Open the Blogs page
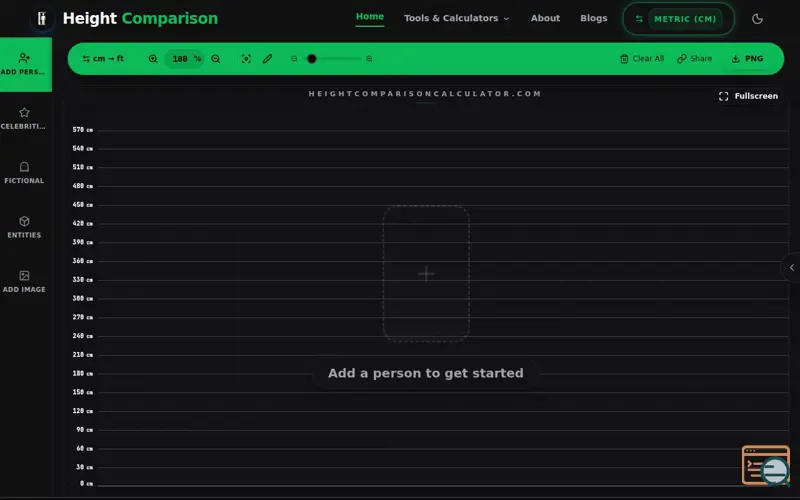The height and width of the screenshot is (500, 800). (x=593, y=18)
